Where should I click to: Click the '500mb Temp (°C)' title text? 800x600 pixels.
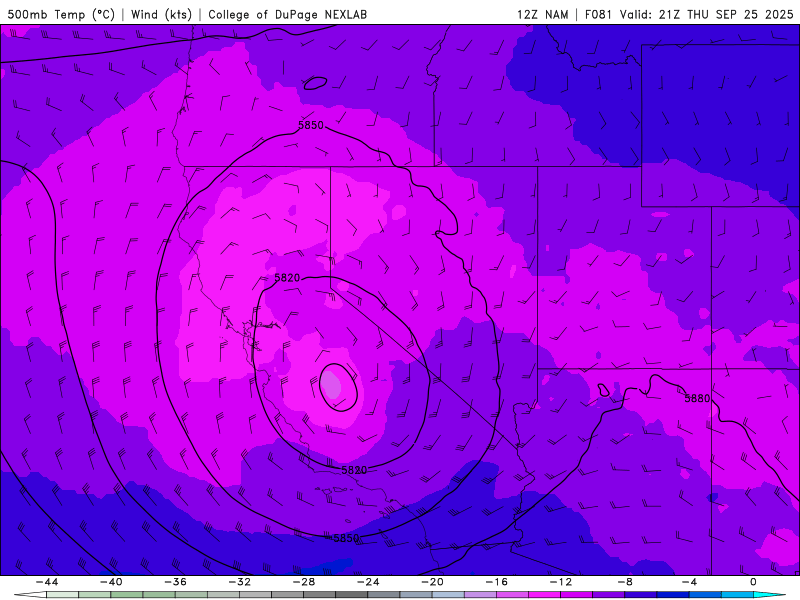coord(61,14)
